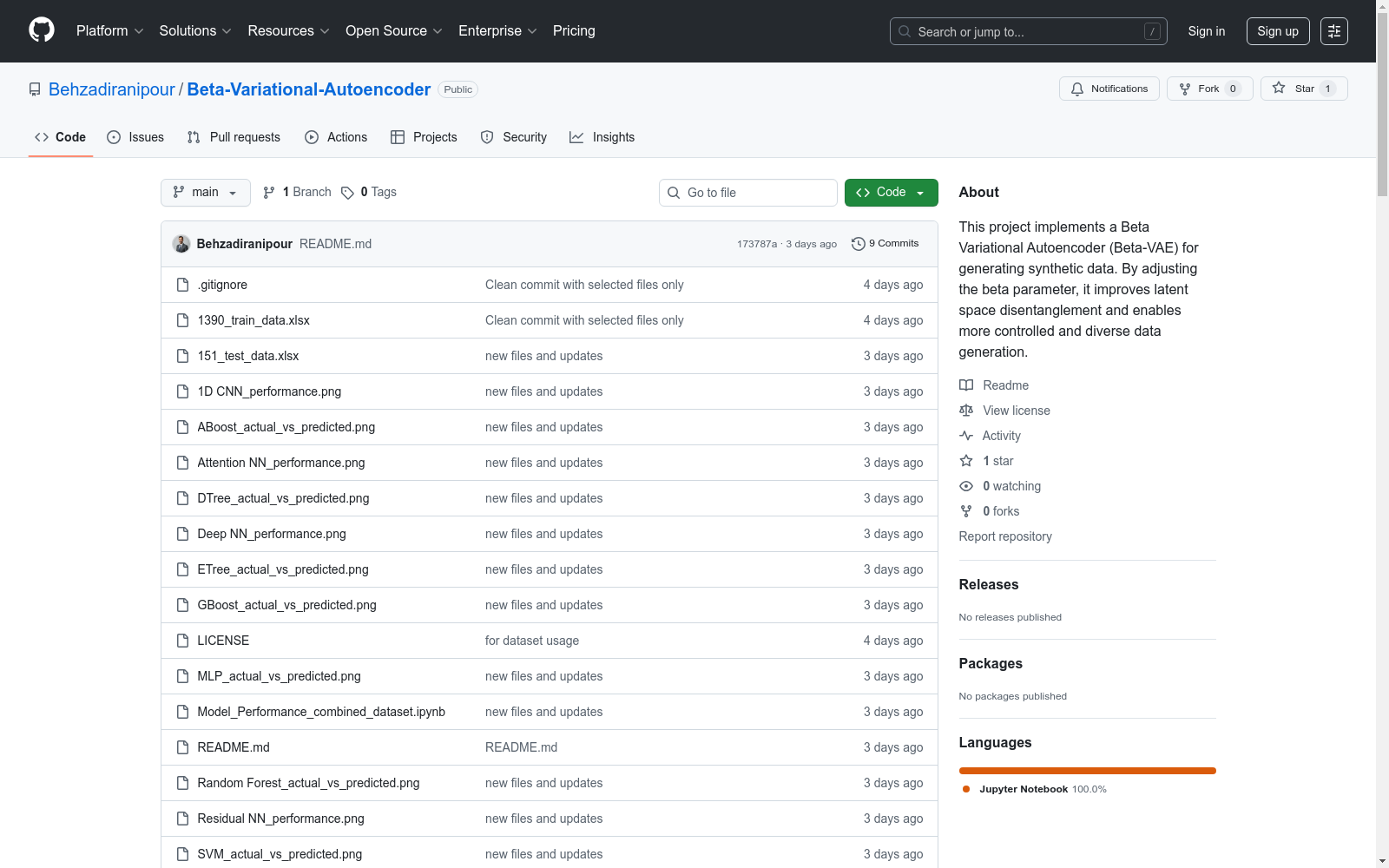Click the search magnifier icon in header
Image resolution: width=1389 pixels, height=868 pixels.
[905, 31]
